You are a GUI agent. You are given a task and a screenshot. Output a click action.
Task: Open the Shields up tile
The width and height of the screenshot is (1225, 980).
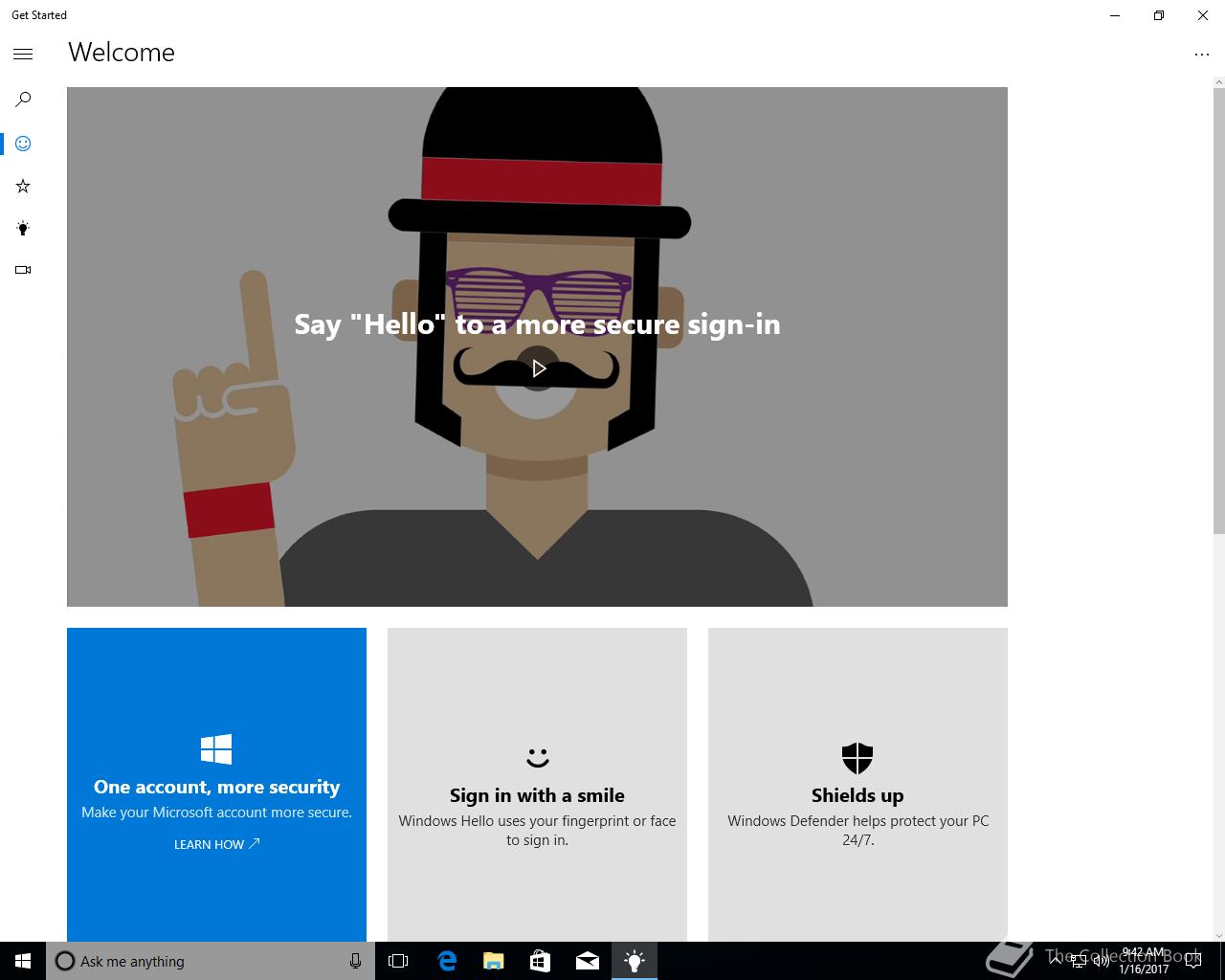(x=857, y=785)
